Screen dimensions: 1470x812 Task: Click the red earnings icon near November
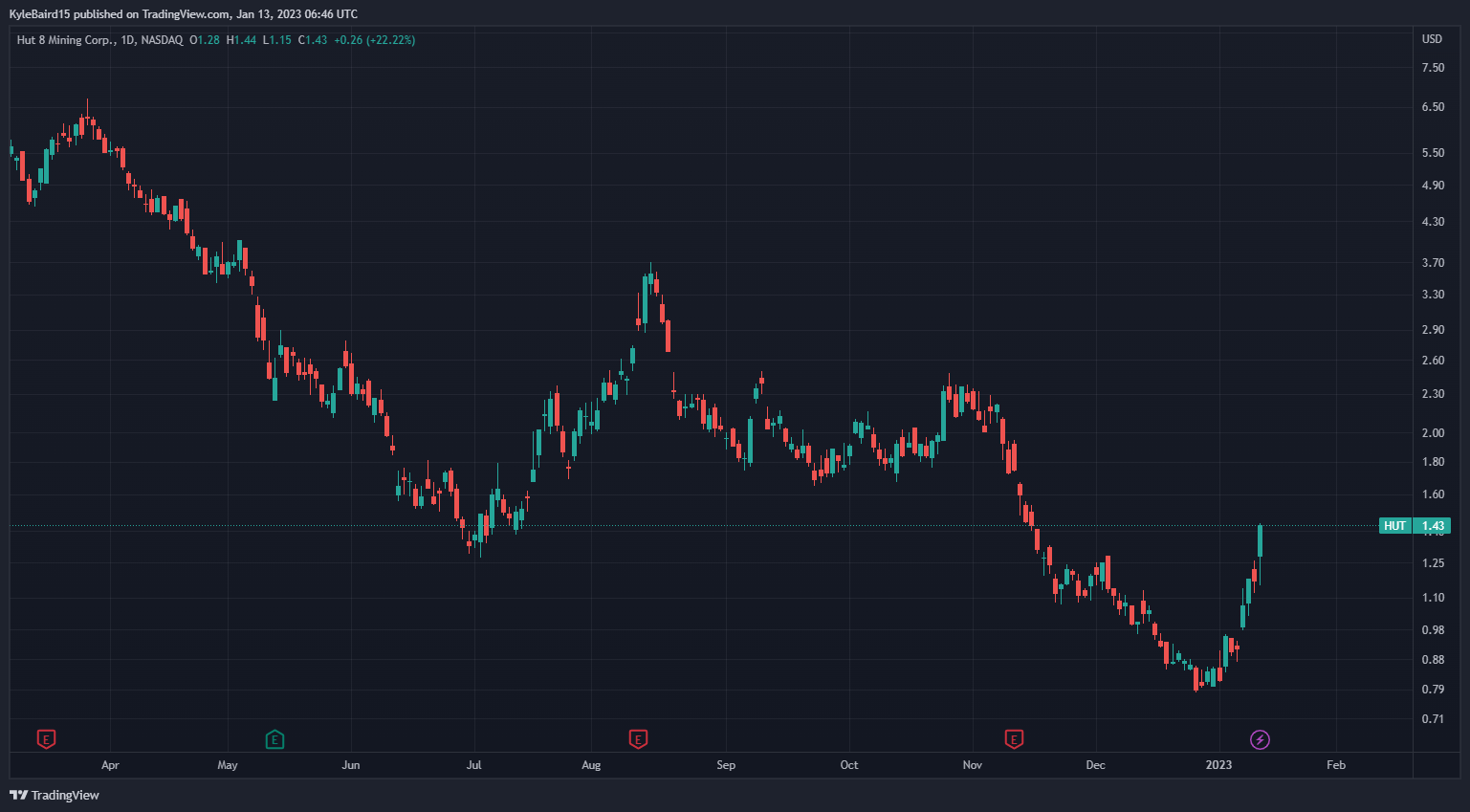[1014, 739]
